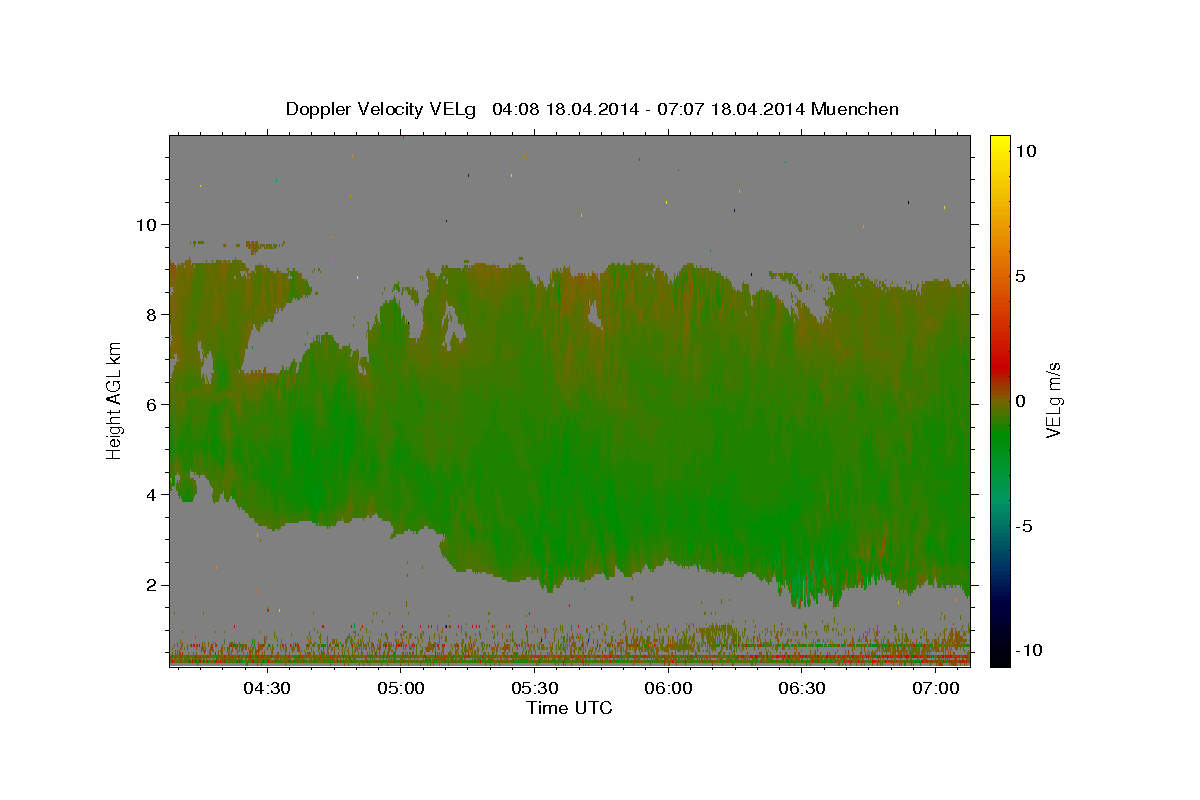
Task: Click the height tick label 6
Action: (151, 405)
